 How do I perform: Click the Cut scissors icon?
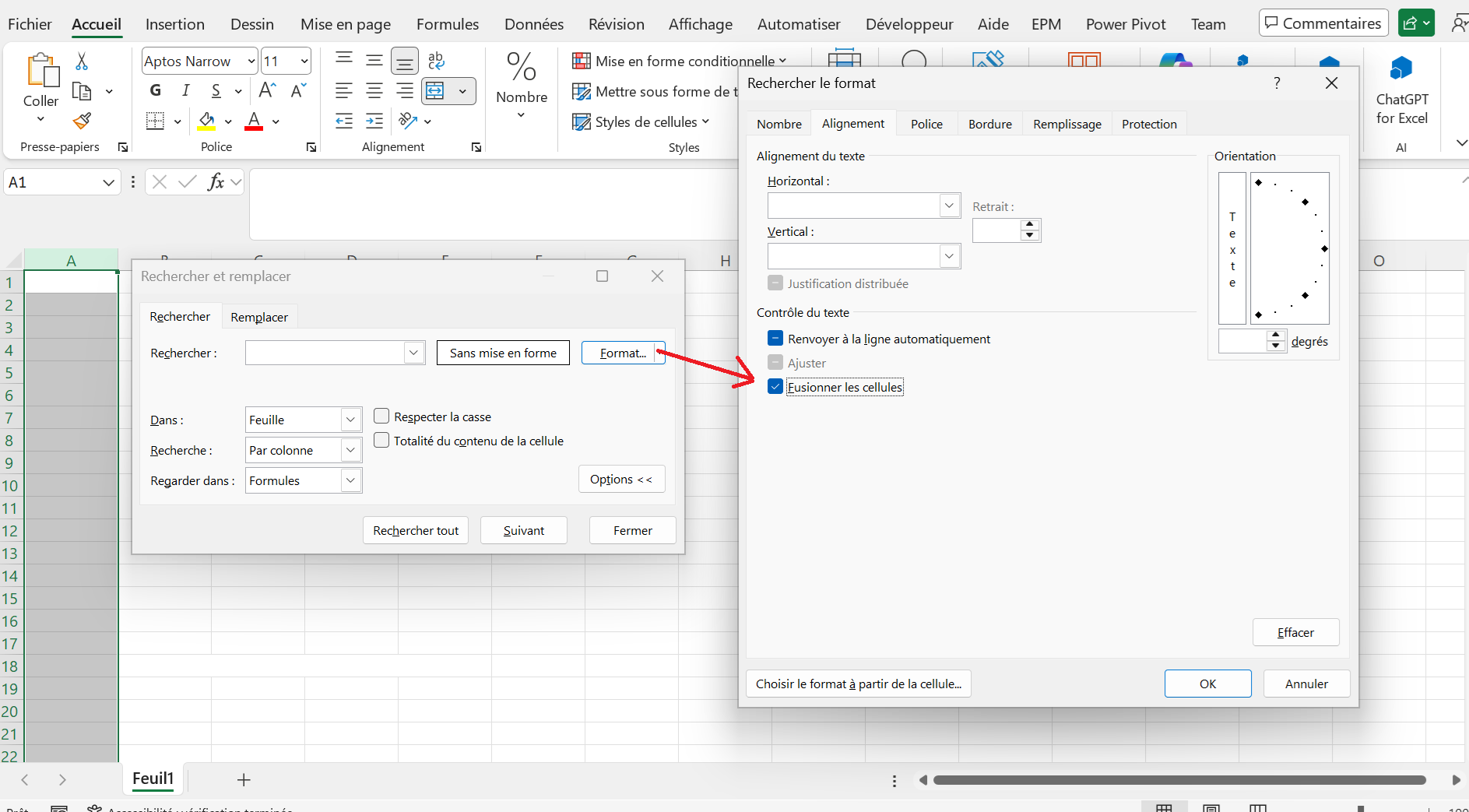(x=82, y=62)
